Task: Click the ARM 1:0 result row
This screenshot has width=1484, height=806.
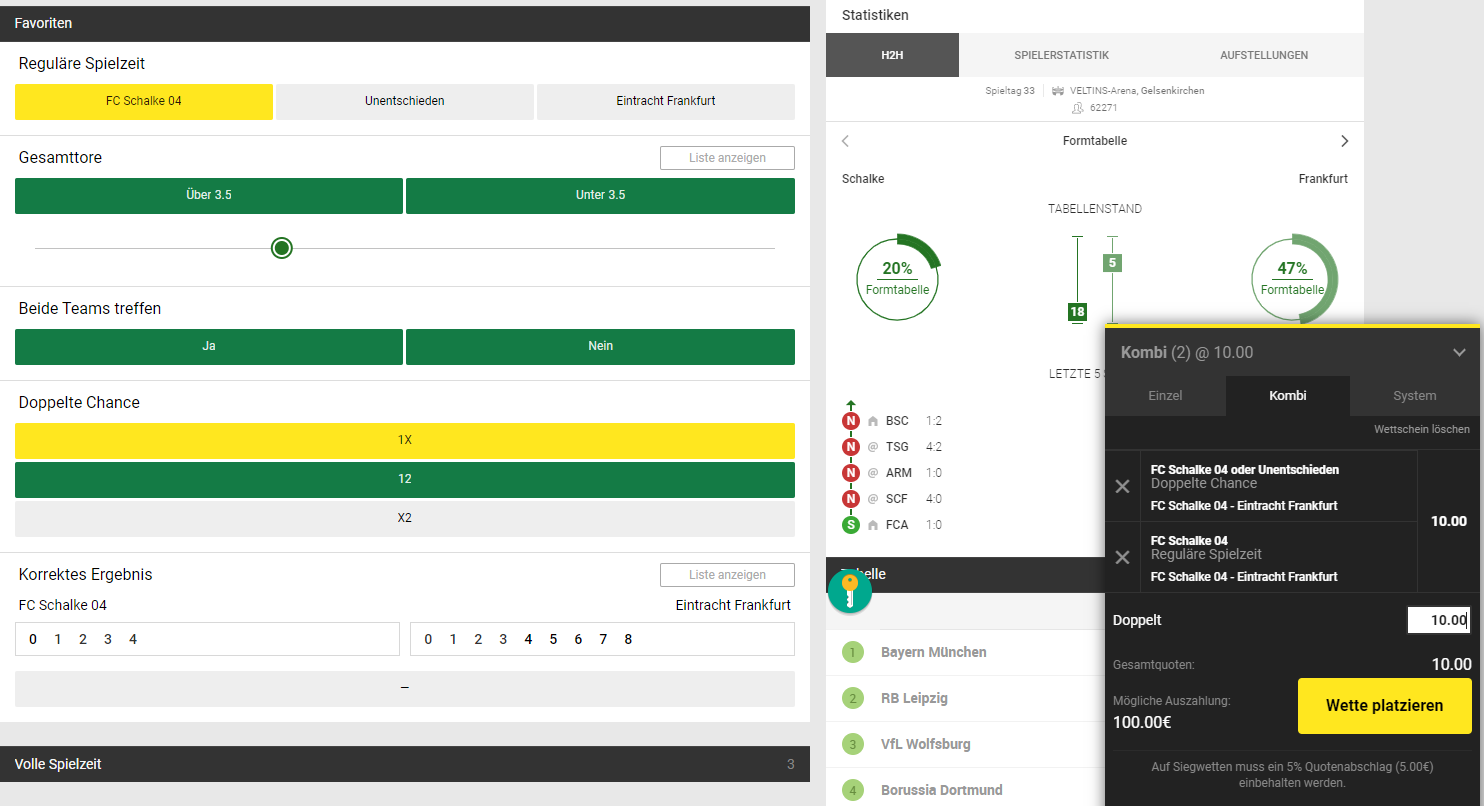Action: (893, 473)
